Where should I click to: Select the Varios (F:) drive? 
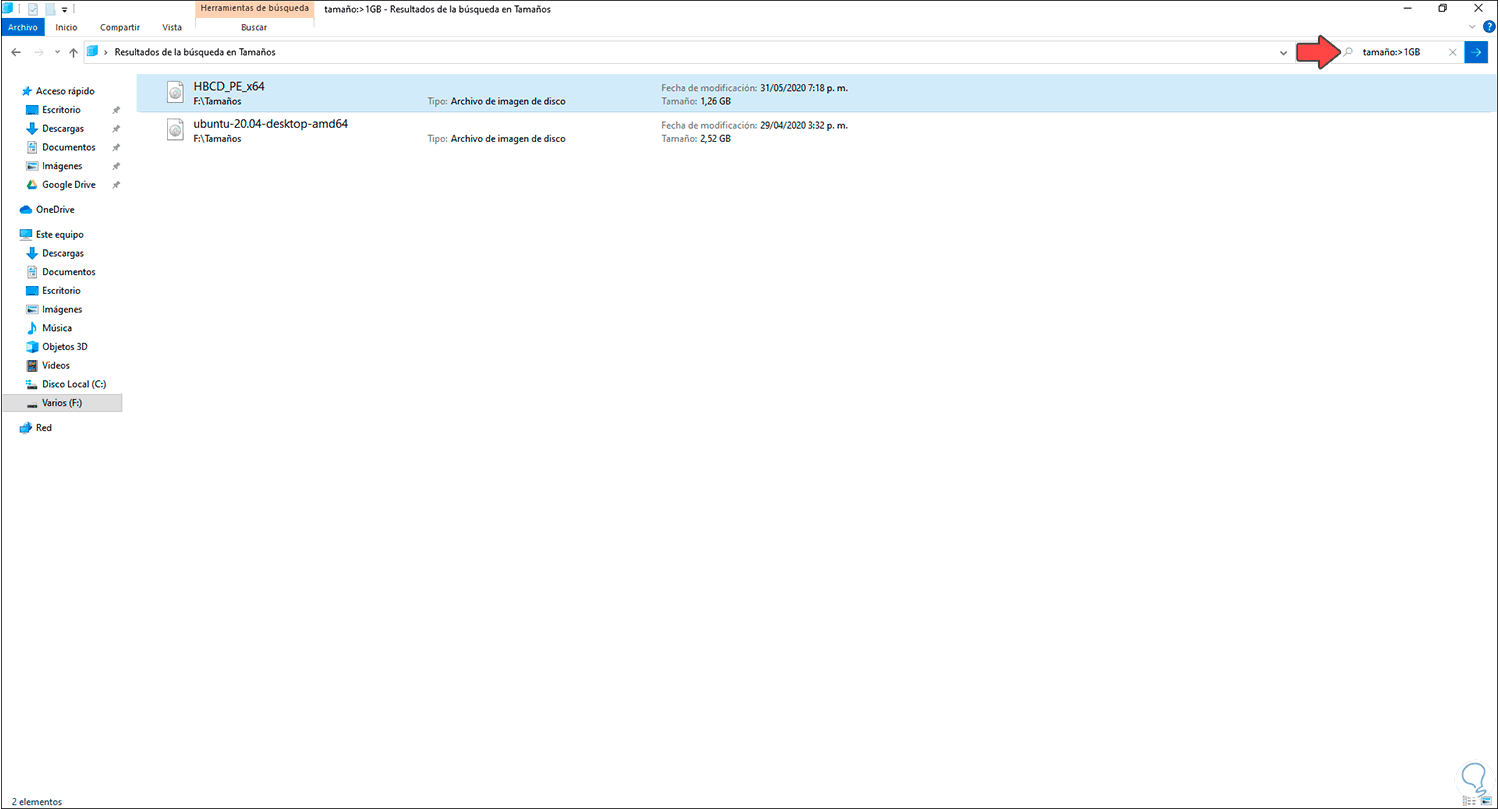coord(62,403)
